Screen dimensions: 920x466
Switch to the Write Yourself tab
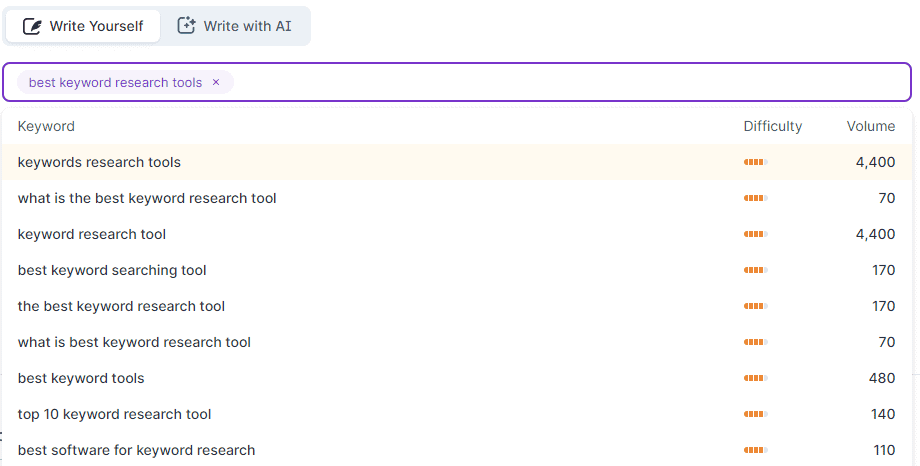click(x=83, y=26)
